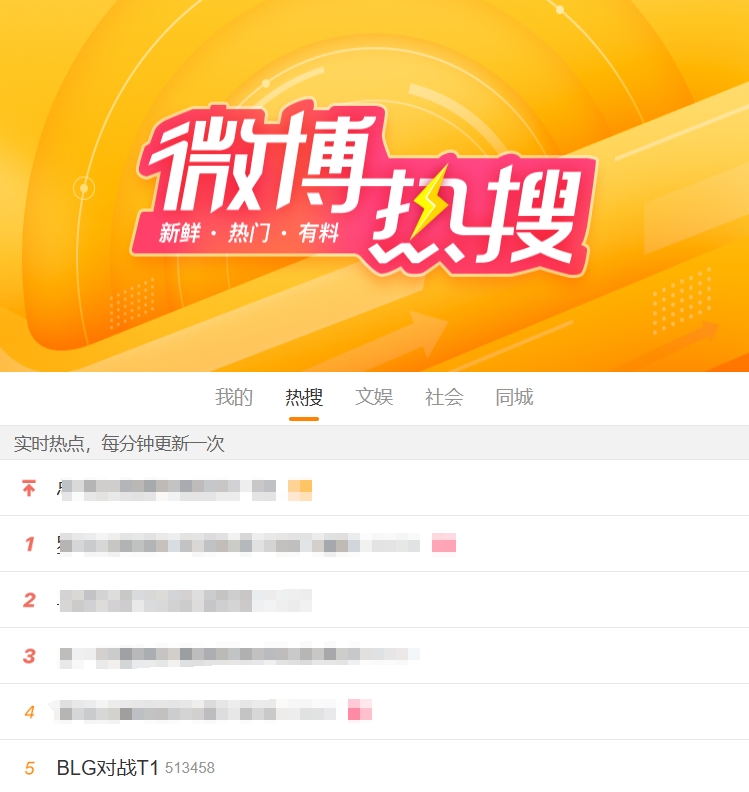Image resolution: width=749 pixels, height=792 pixels.
Task: Click the rank 4 hot search entry
Action: point(196,712)
